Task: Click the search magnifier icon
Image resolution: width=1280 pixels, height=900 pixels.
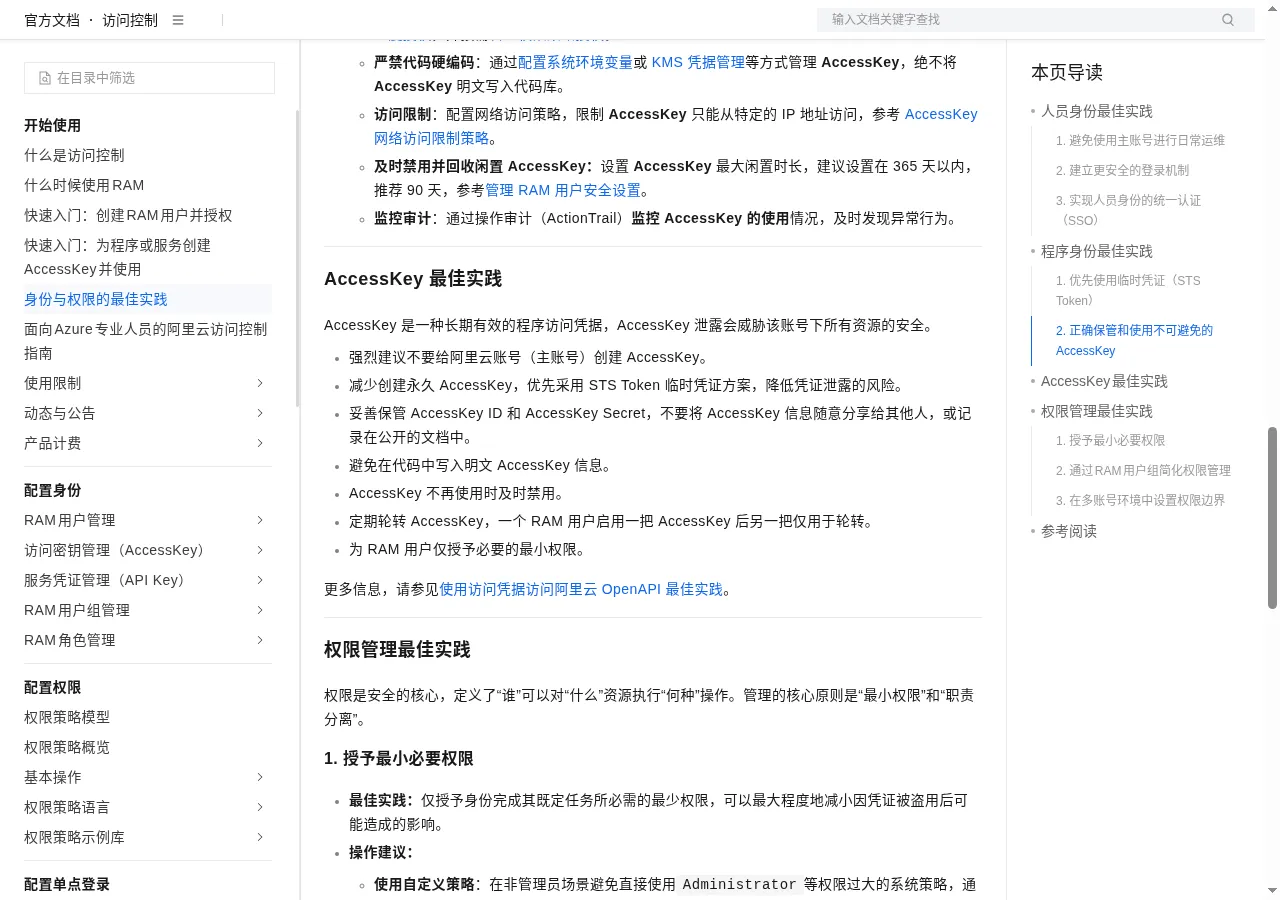Action: (x=1228, y=20)
